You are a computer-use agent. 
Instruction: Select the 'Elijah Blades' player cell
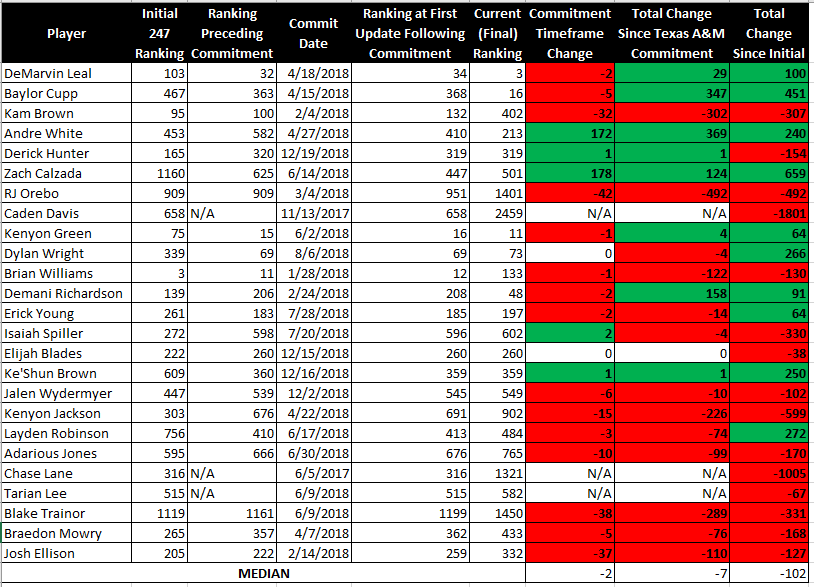click(x=66, y=353)
